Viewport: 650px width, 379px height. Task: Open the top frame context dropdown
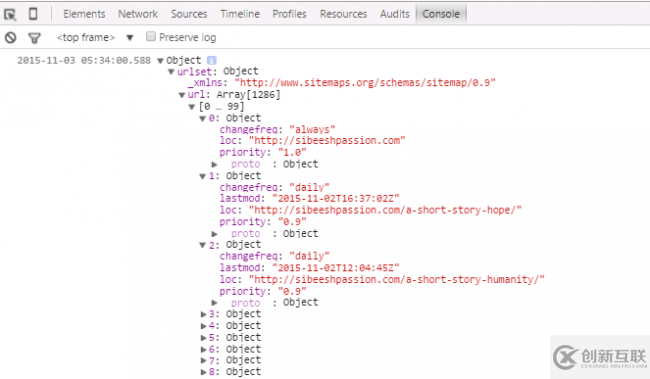95,37
